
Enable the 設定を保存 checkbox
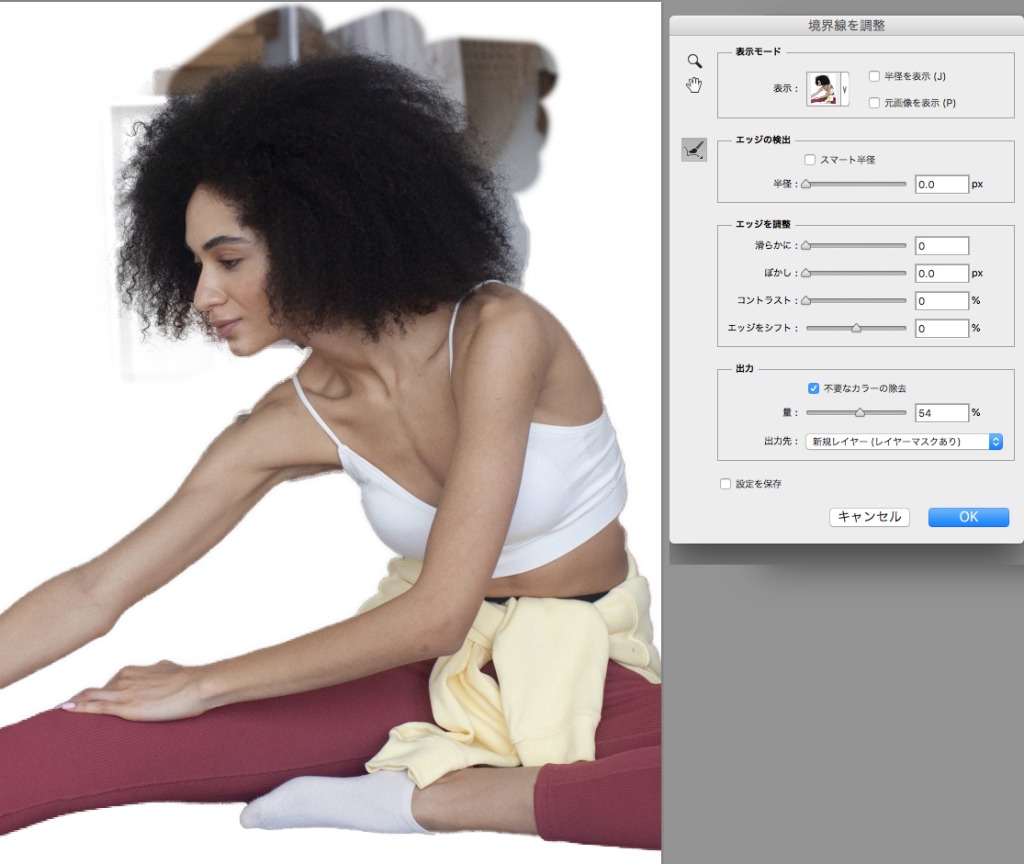(x=726, y=484)
